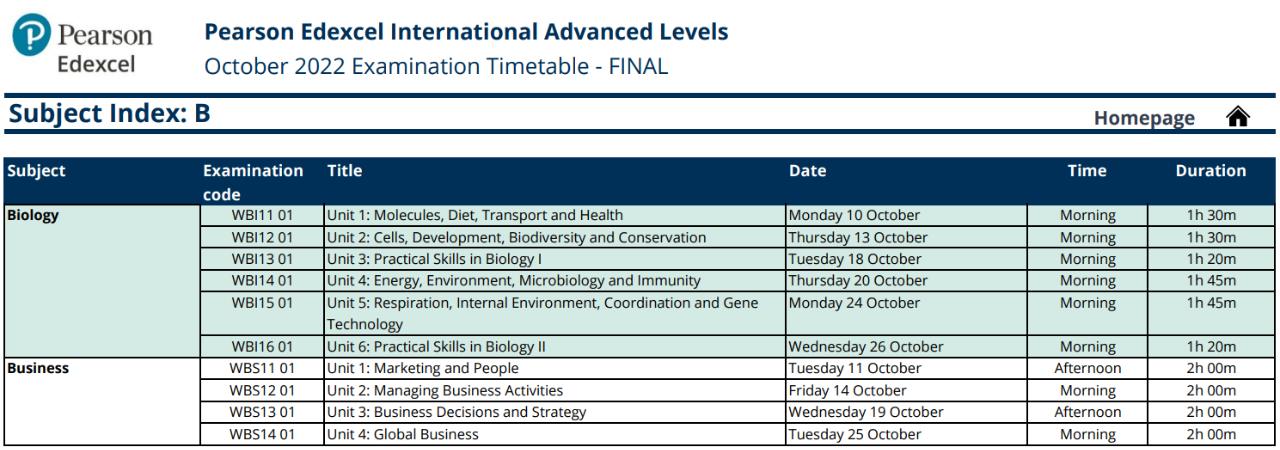Select the Biology subject cell
This screenshot has height=450, width=1280.
coord(101,281)
